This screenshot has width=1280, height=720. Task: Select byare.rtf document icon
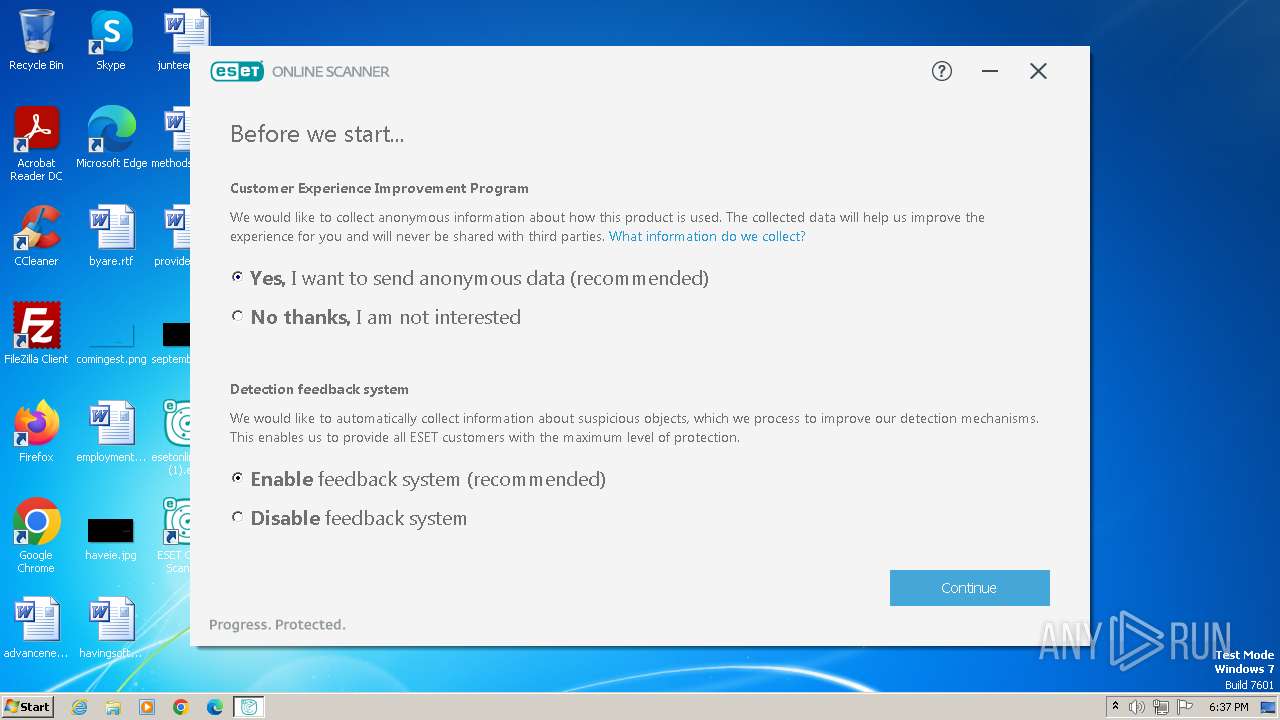click(111, 236)
